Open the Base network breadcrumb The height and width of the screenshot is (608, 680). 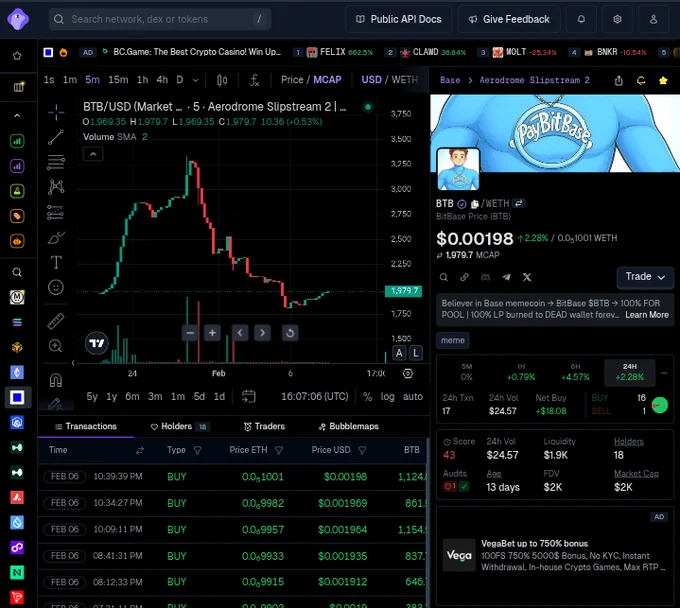pyautogui.click(x=450, y=80)
